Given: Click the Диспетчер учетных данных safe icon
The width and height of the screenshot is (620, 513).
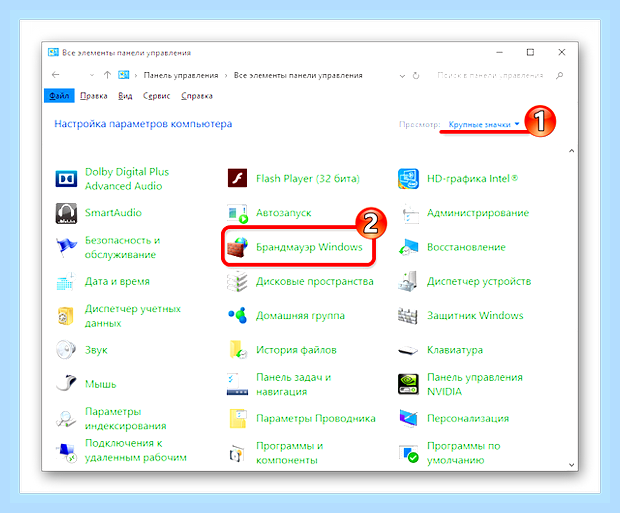Looking at the screenshot, I should pos(66,316).
